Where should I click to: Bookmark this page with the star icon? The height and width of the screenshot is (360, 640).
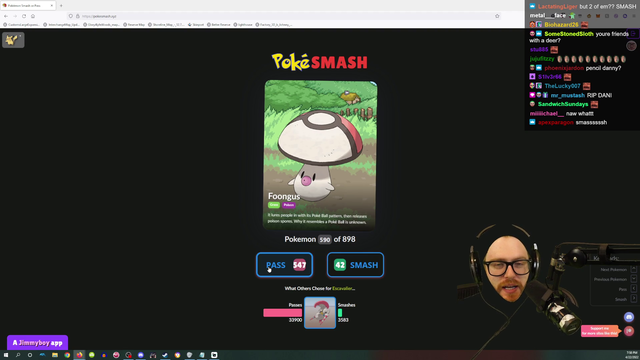click(x=497, y=16)
